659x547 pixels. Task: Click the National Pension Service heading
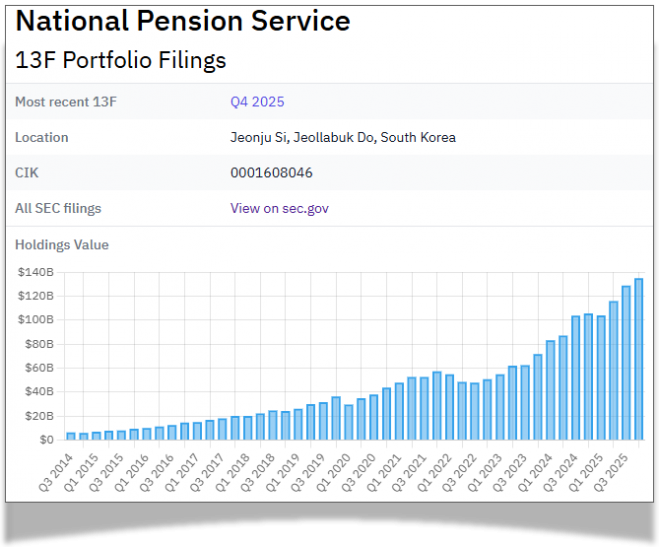[x=183, y=21]
